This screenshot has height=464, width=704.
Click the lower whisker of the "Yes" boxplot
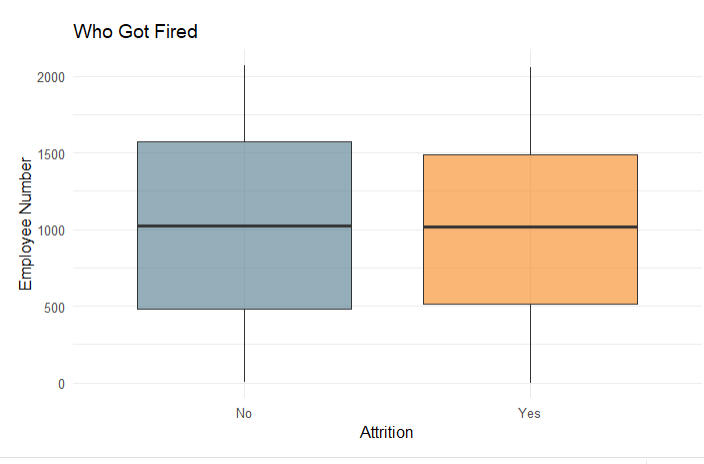(x=530, y=343)
